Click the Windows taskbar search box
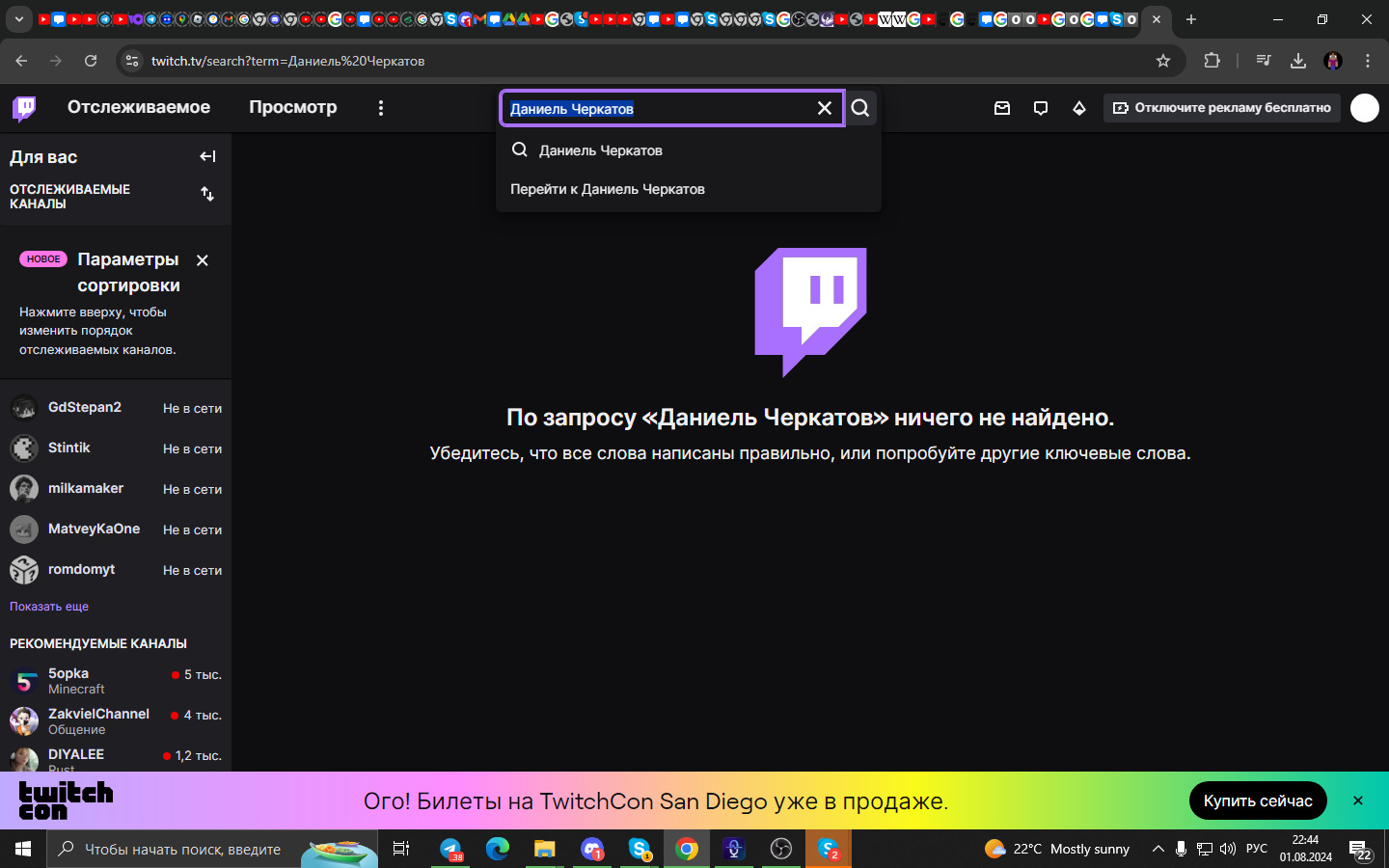The height and width of the screenshot is (868, 1389). (x=212, y=849)
